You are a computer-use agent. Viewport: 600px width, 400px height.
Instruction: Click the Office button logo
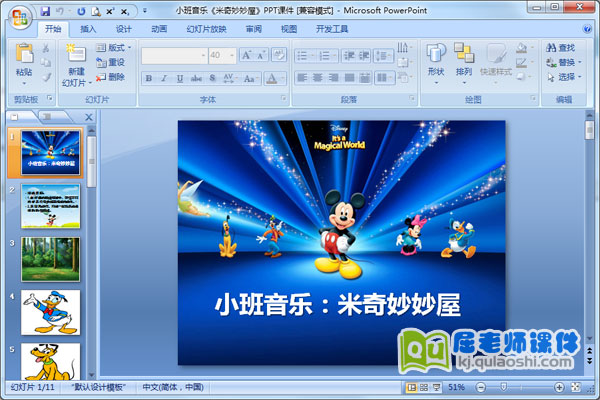tap(19, 17)
